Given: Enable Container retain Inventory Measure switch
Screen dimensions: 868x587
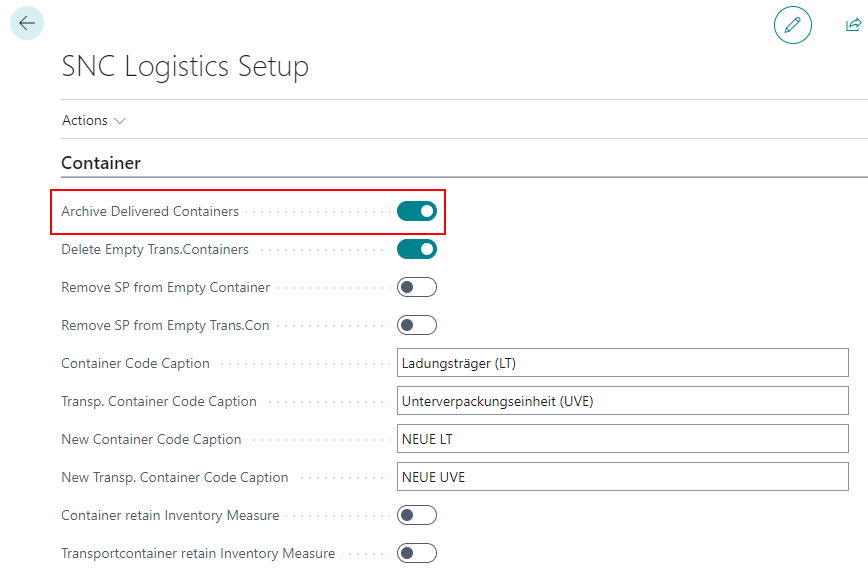Looking at the screenshot, I should (417, 515).
